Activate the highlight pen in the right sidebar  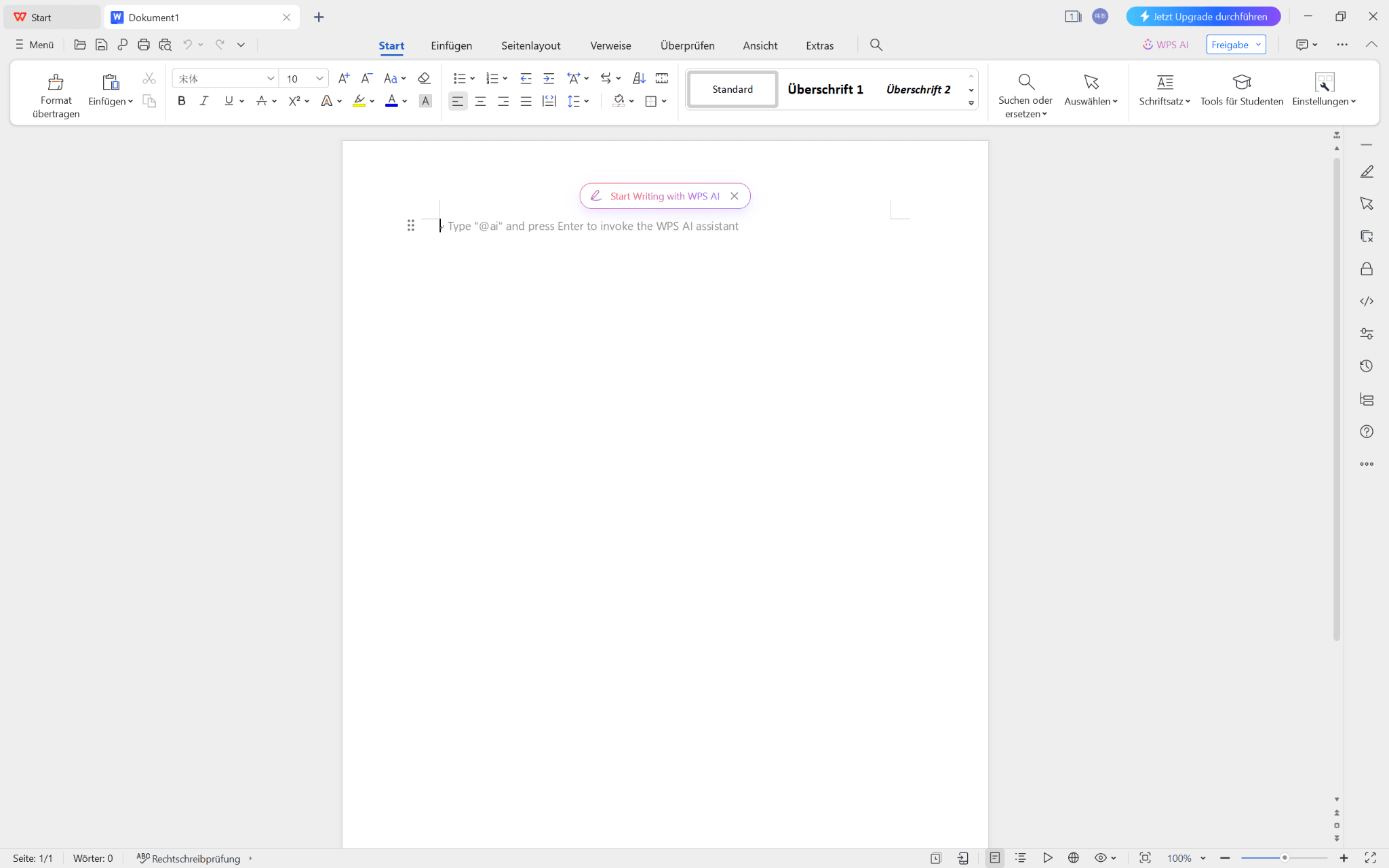[1368, 172]
